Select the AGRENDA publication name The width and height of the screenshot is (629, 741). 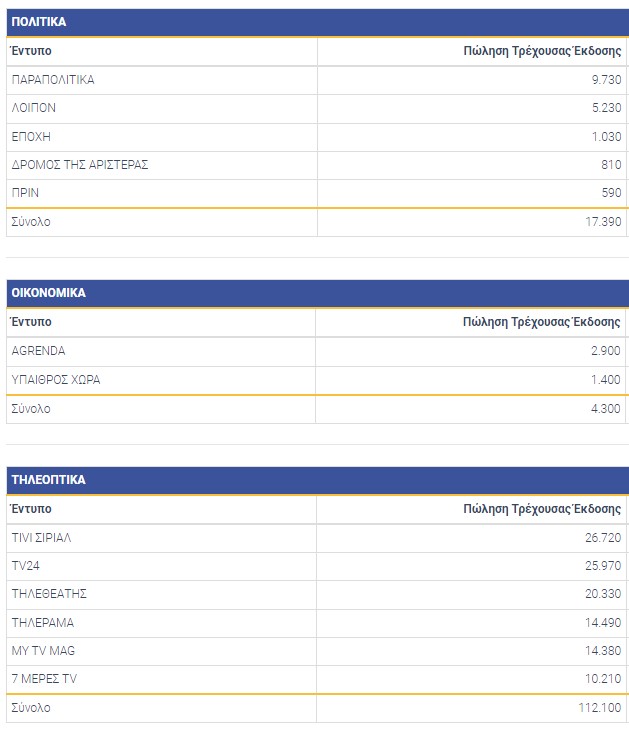[37, 351]
